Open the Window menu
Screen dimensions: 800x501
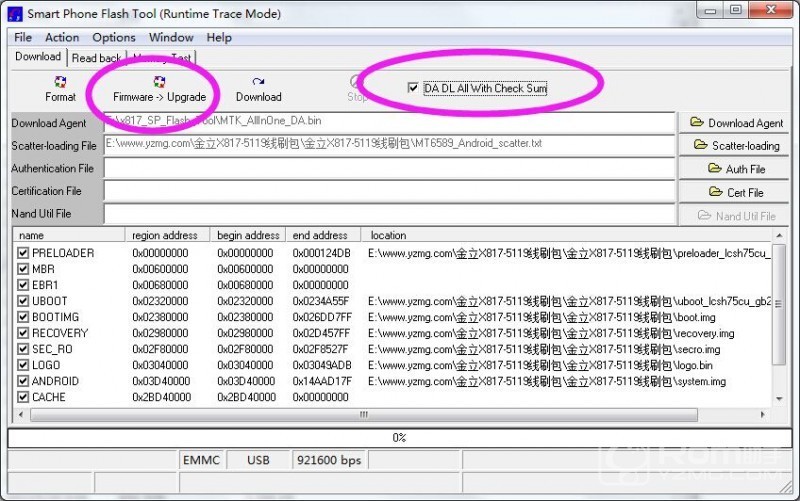tap(171, 38)
